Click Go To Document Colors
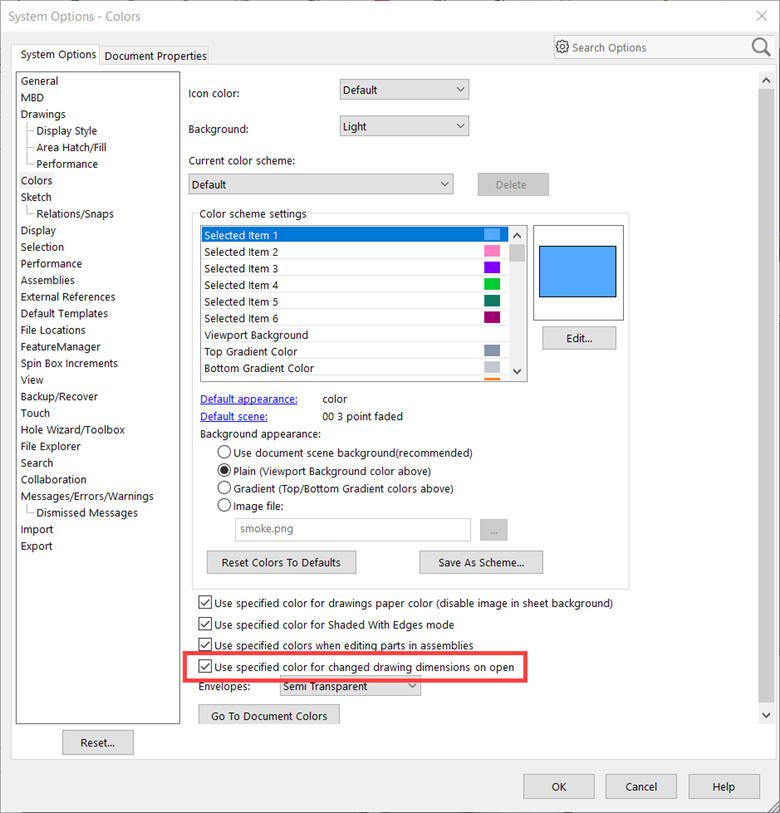 pyautogui.click(x=269, y=715)
